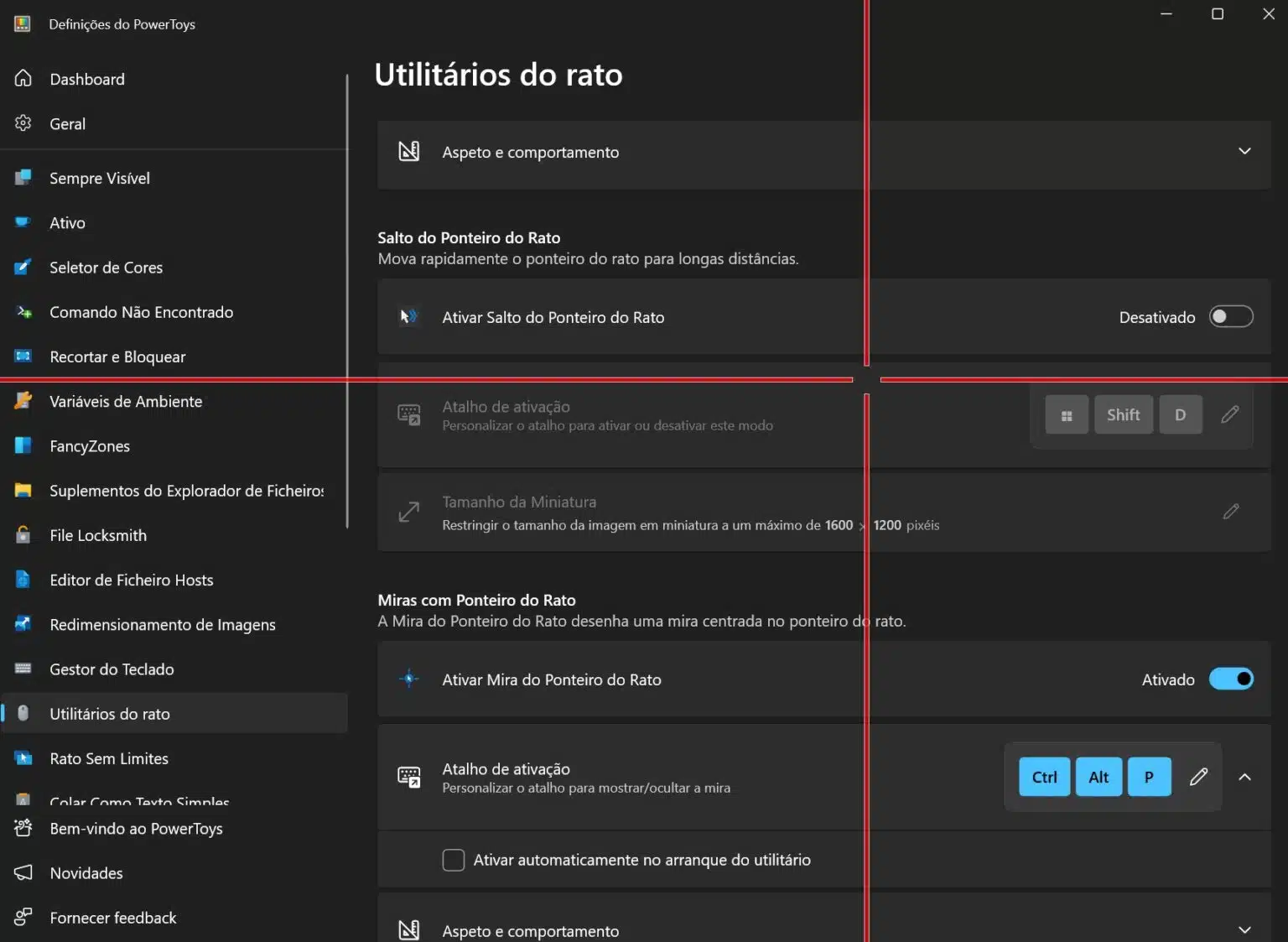Maximize the PowerToys settings window
The image size is (1288, 942).
[1218, 13]
